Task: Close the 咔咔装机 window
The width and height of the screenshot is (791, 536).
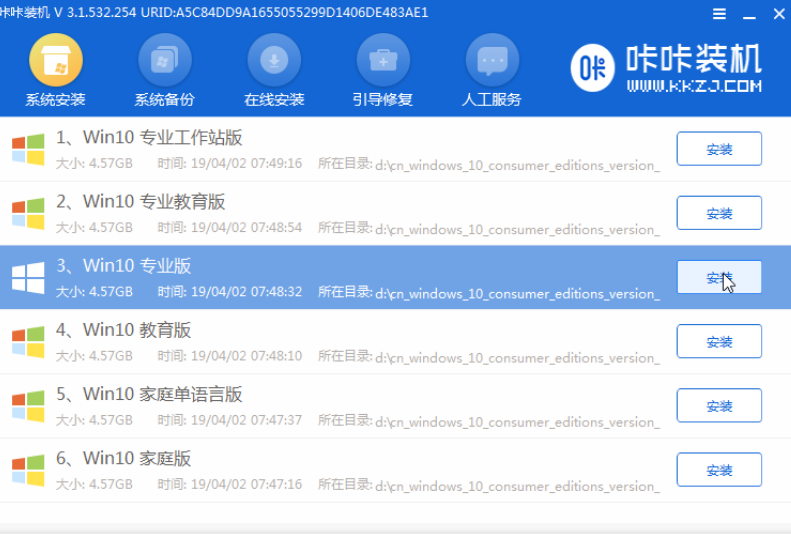Action: point(779,14)
